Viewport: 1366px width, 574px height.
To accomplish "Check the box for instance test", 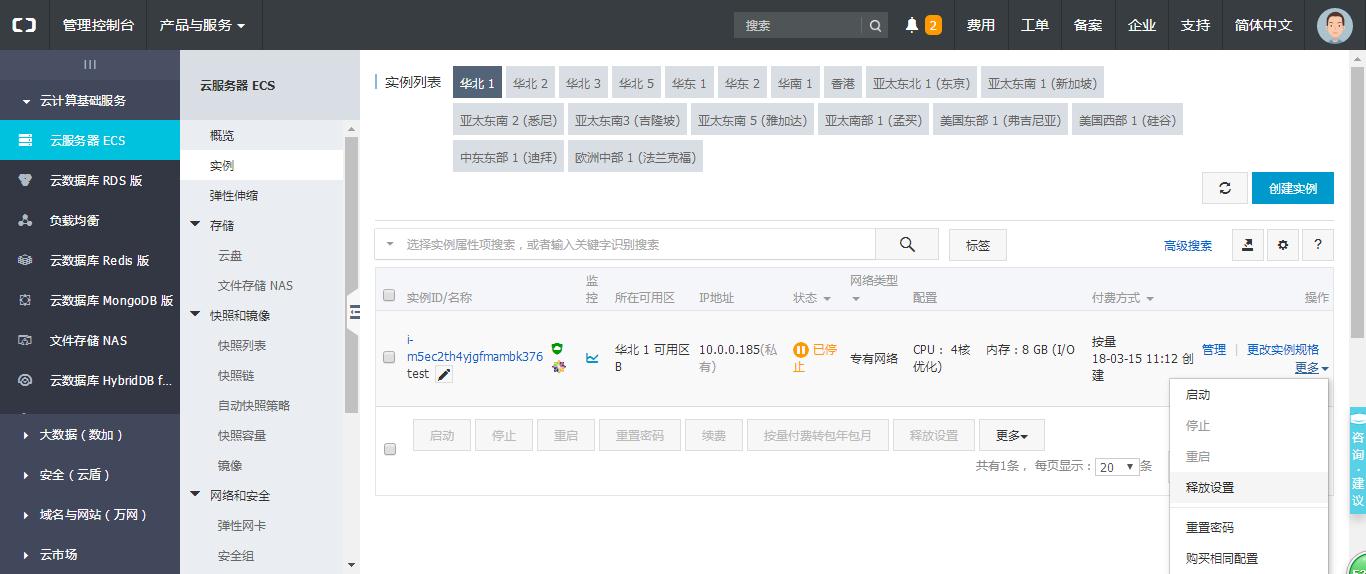I will point(390,357).
